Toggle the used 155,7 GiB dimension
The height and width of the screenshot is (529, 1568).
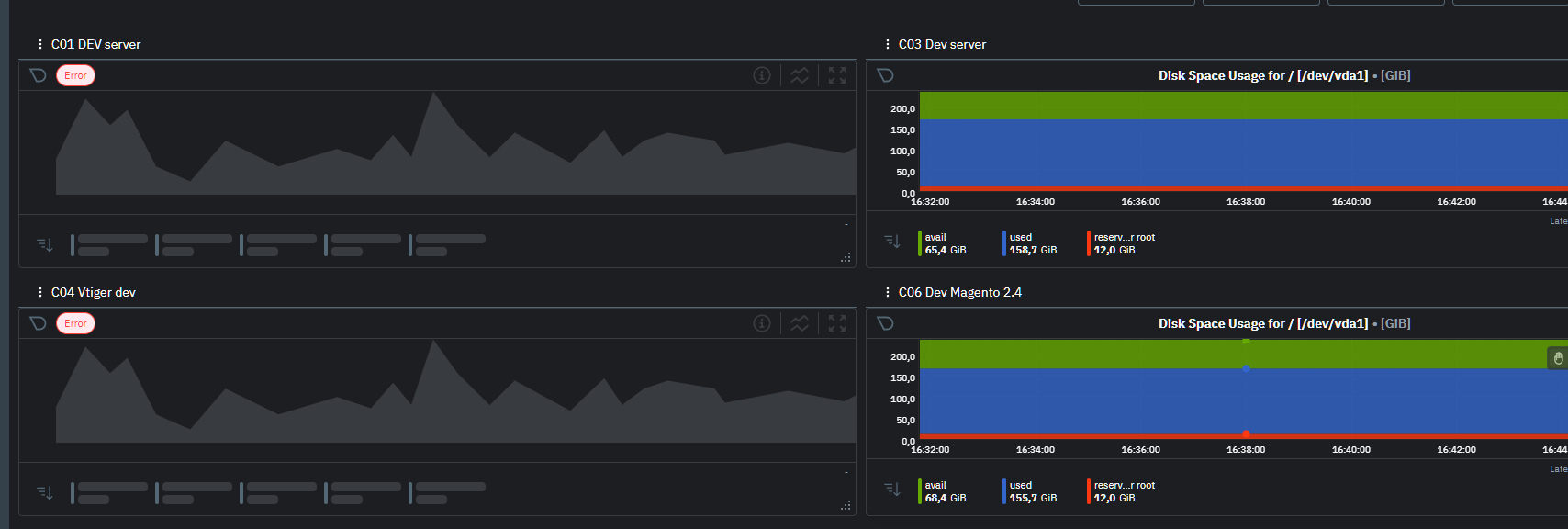(1031, 491)
